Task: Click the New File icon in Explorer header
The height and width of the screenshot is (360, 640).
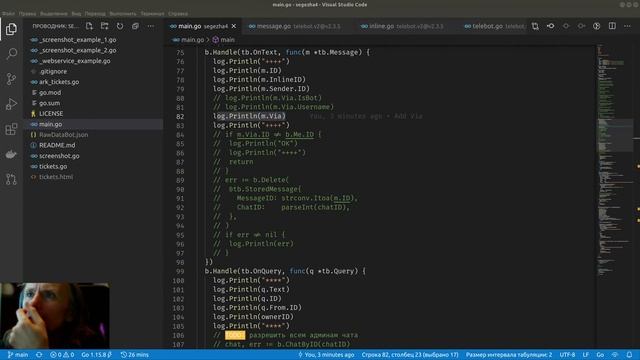Action: tap(89, 26)
